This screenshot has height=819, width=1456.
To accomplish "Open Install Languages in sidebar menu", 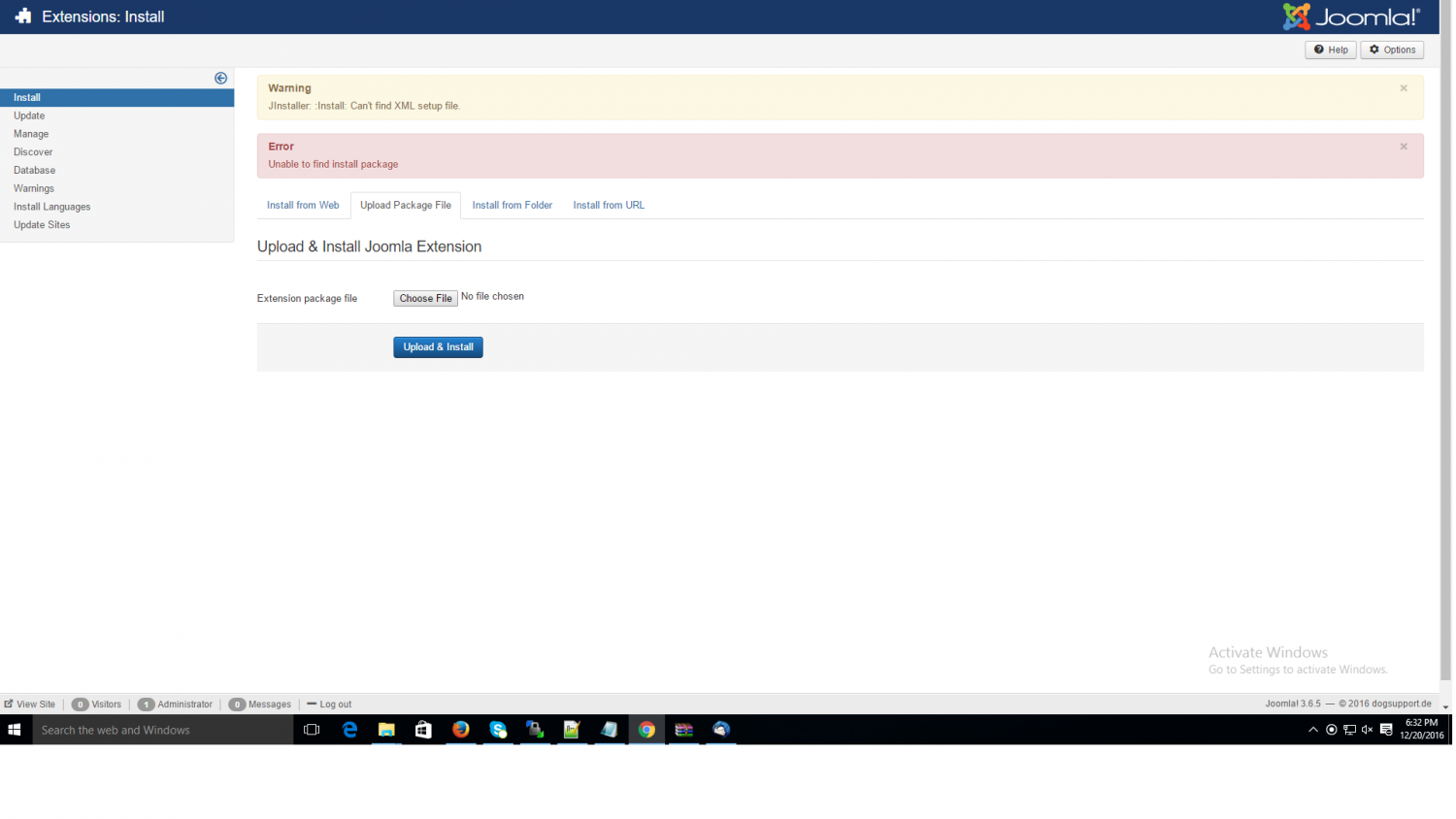I will [x=52, y=207].
